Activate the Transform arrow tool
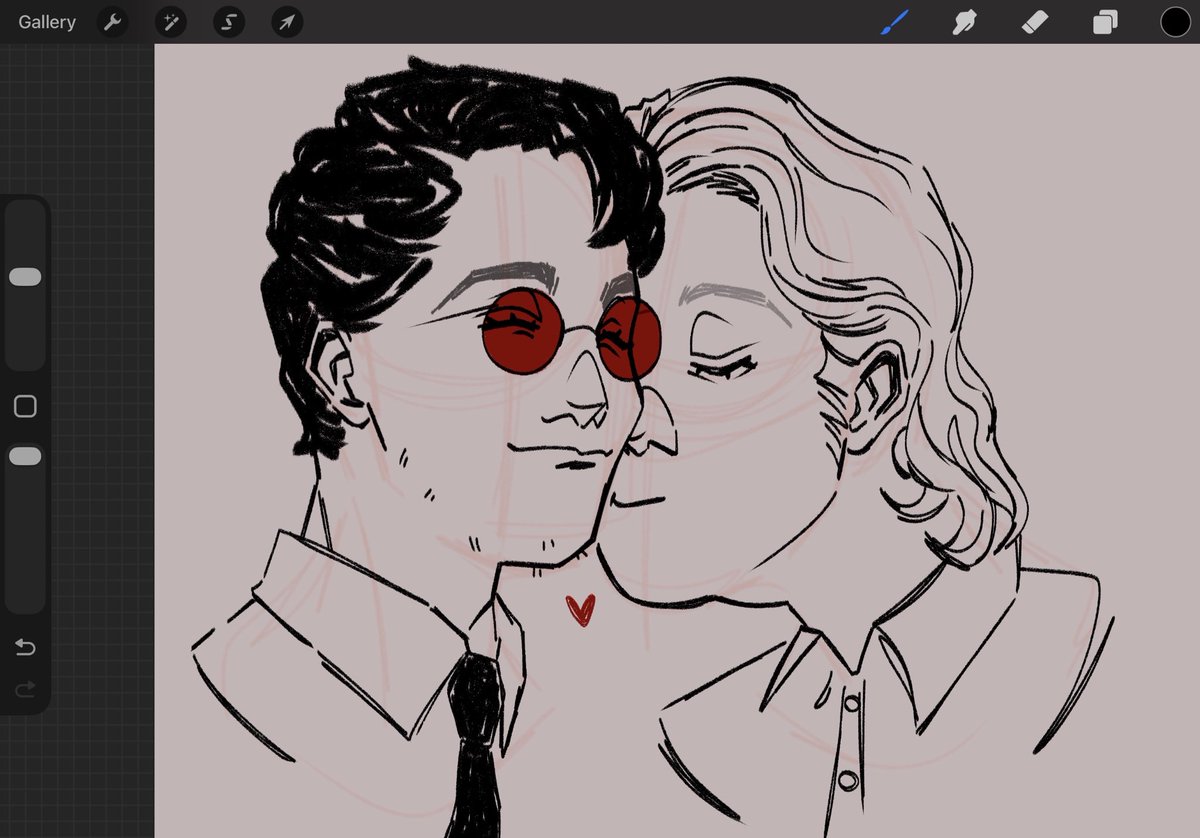 [x=287, y=22]
